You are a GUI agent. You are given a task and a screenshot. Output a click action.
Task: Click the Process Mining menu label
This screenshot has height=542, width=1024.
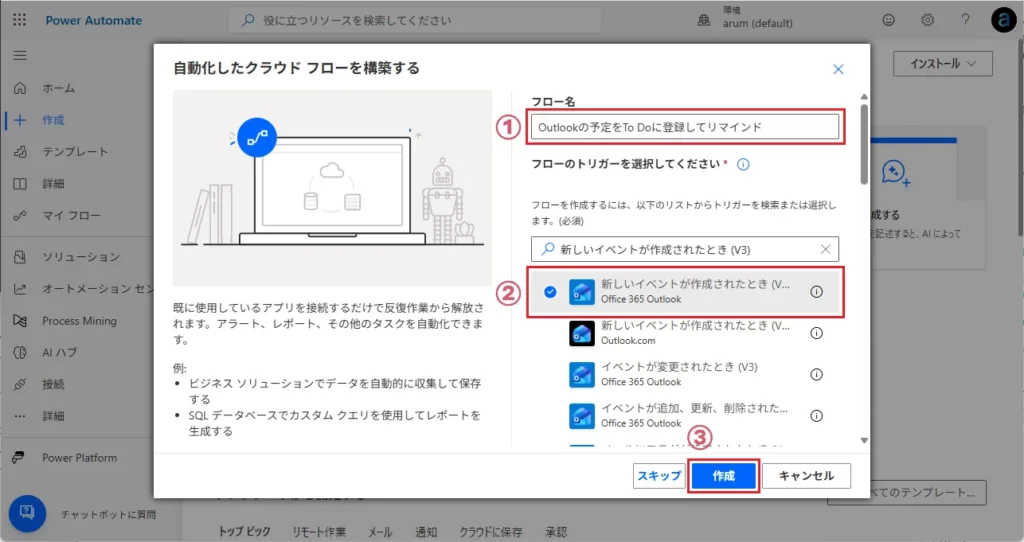tap(80, 321)
